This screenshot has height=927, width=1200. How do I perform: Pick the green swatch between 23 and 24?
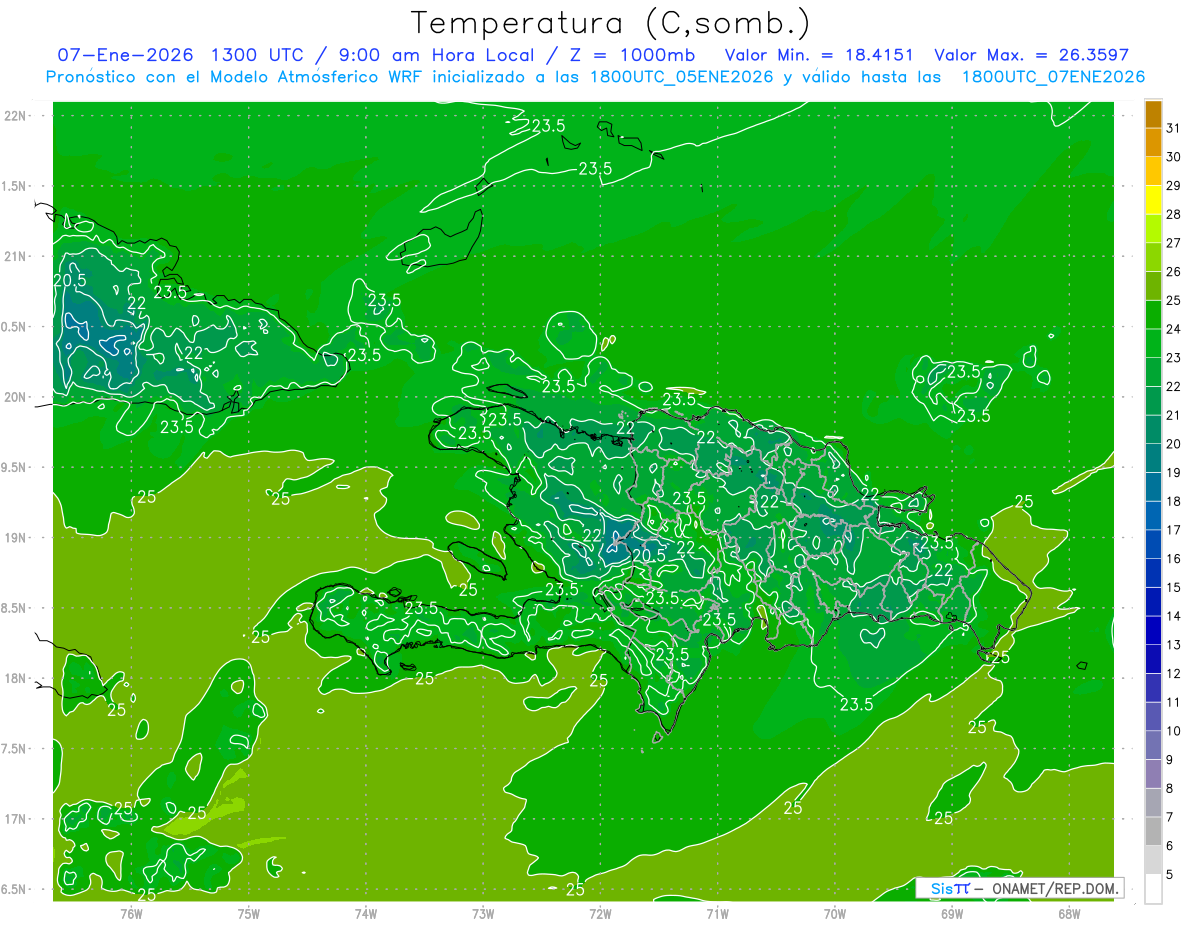click(x=1153, y=344)
